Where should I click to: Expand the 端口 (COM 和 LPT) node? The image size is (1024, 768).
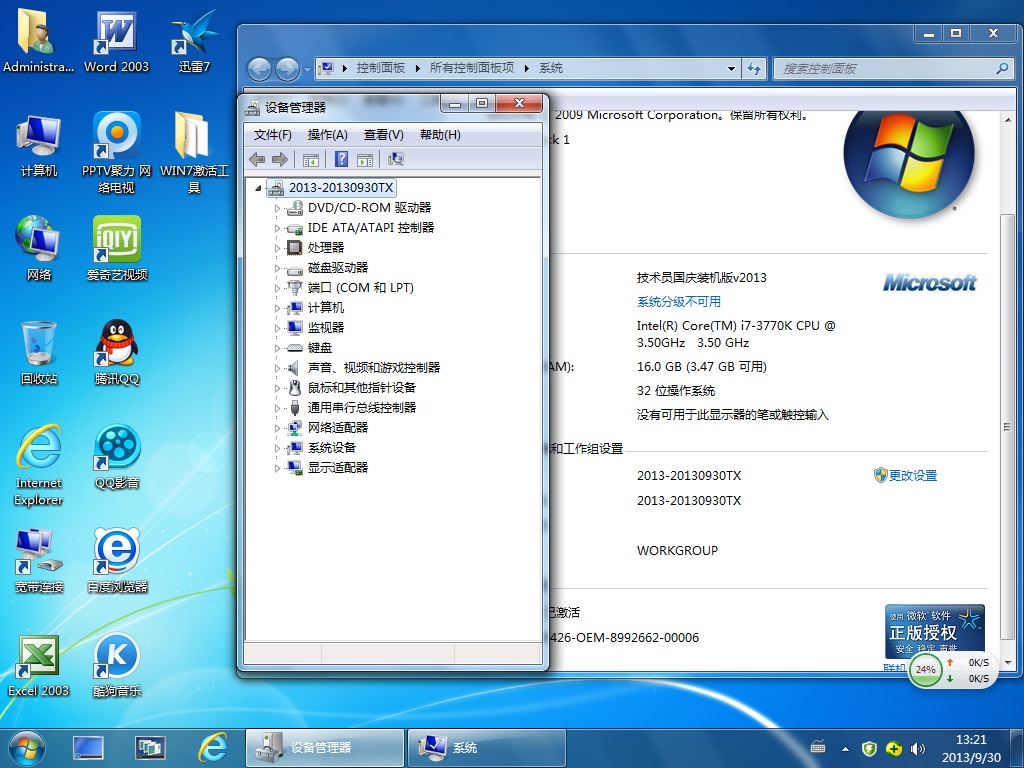coord(277,288)
